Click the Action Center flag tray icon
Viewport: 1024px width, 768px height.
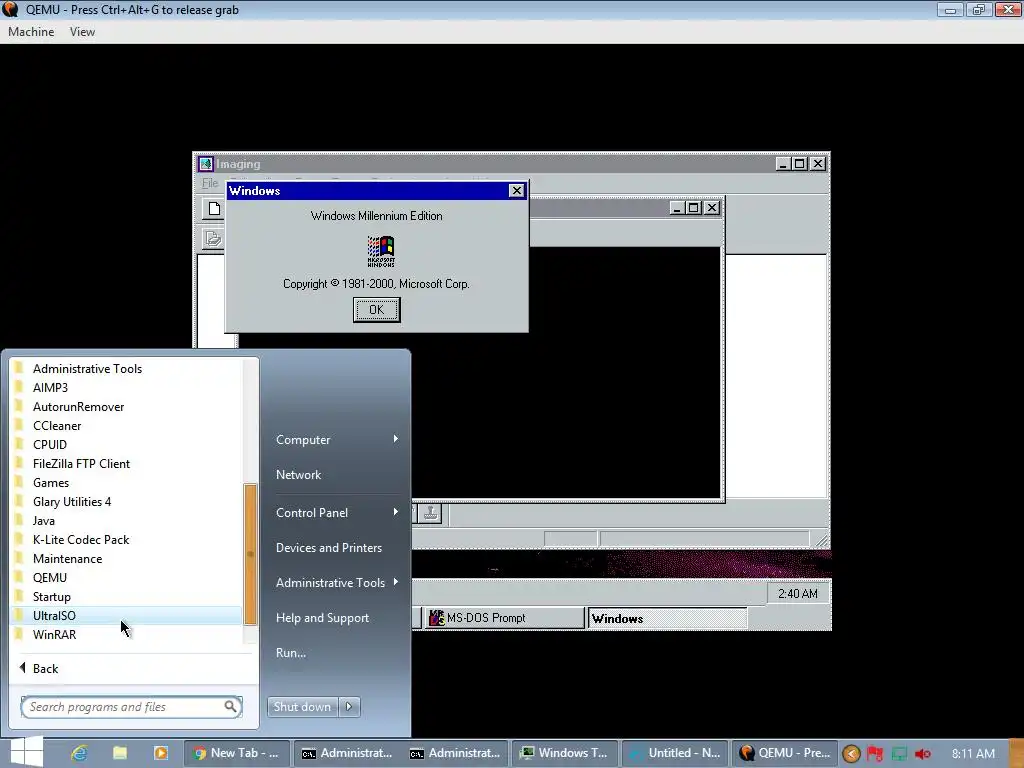[875, 754]
